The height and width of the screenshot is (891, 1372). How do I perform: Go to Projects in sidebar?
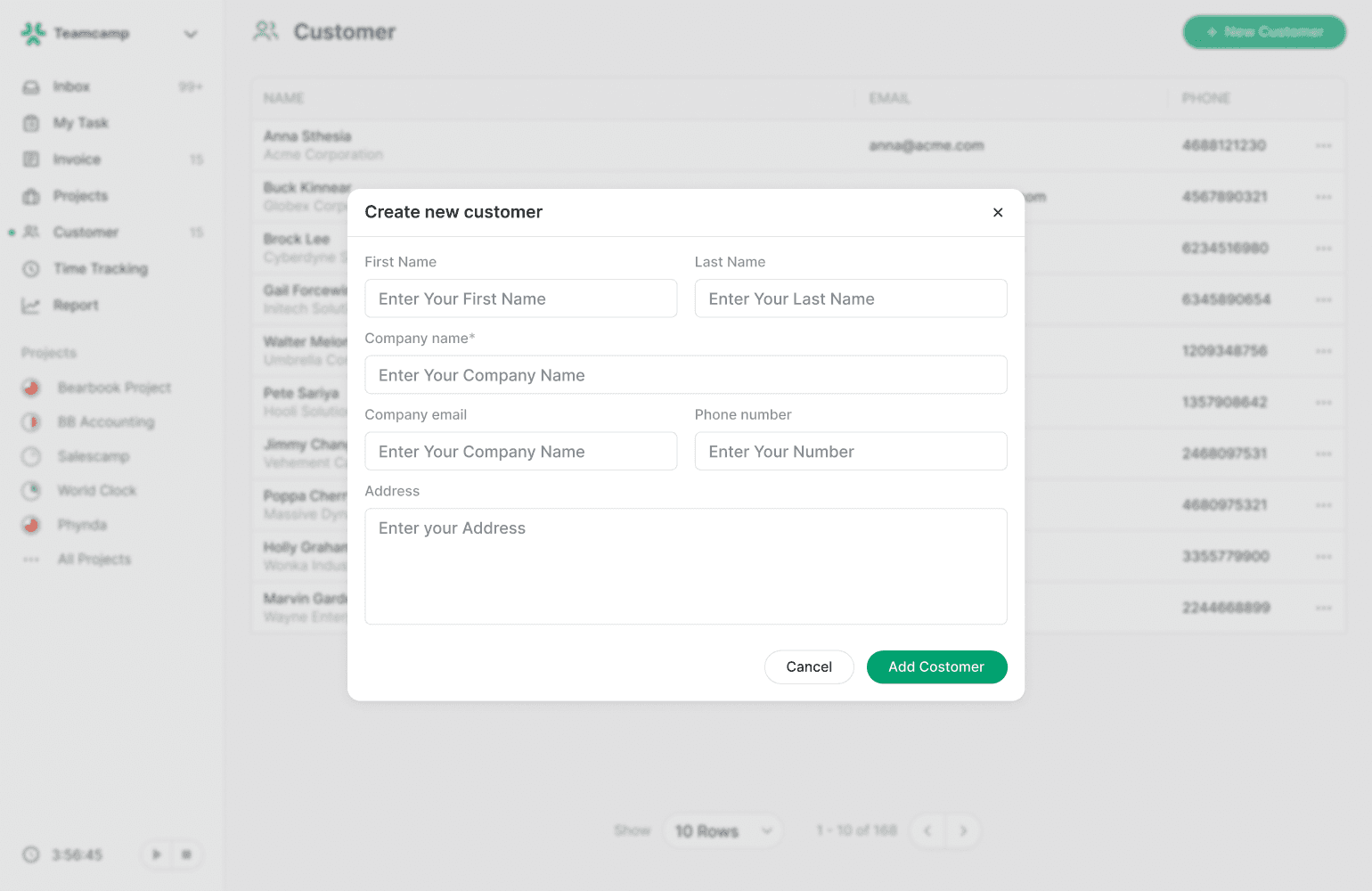(80, 196)
